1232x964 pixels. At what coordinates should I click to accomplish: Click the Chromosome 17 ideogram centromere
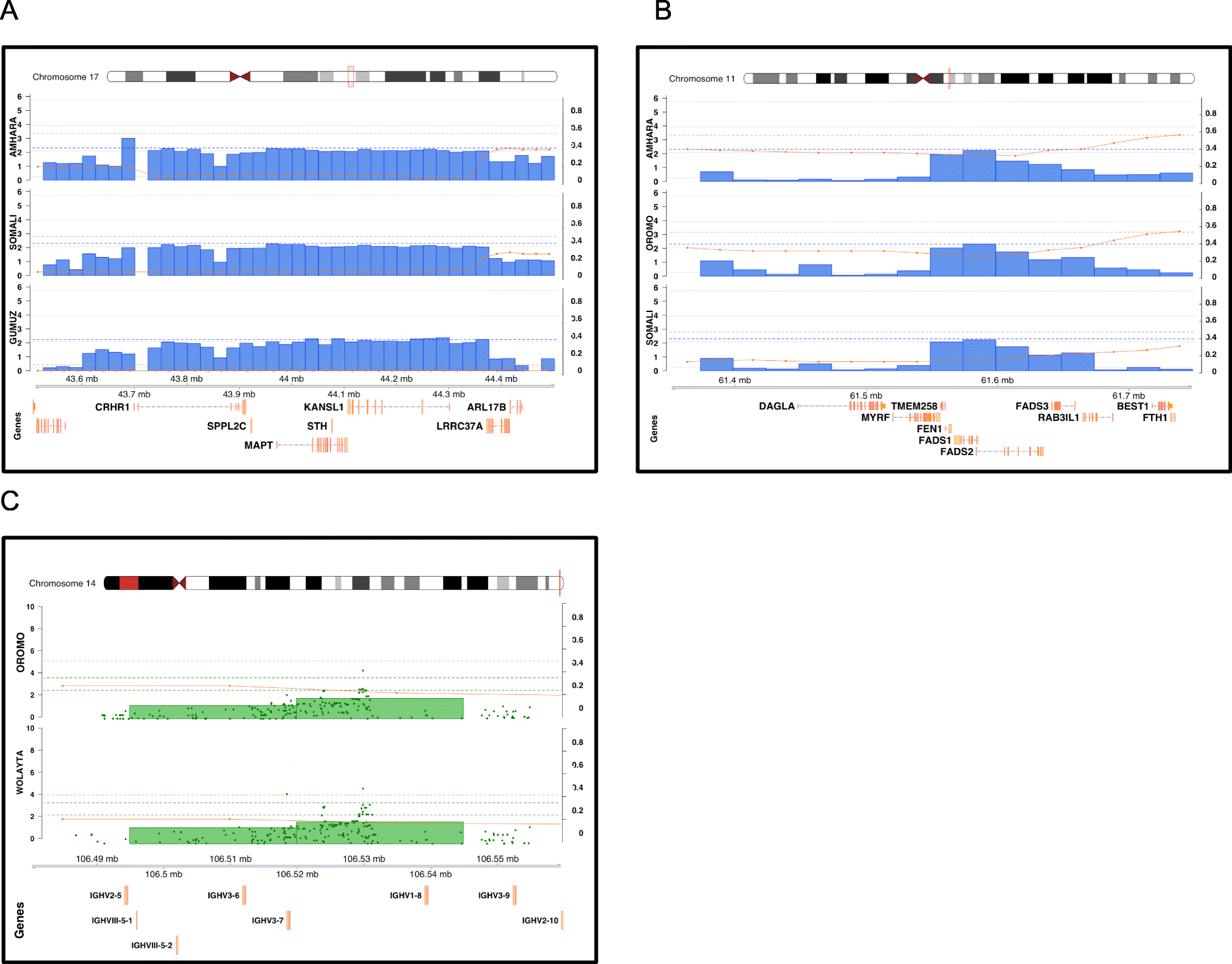point(240,77)
